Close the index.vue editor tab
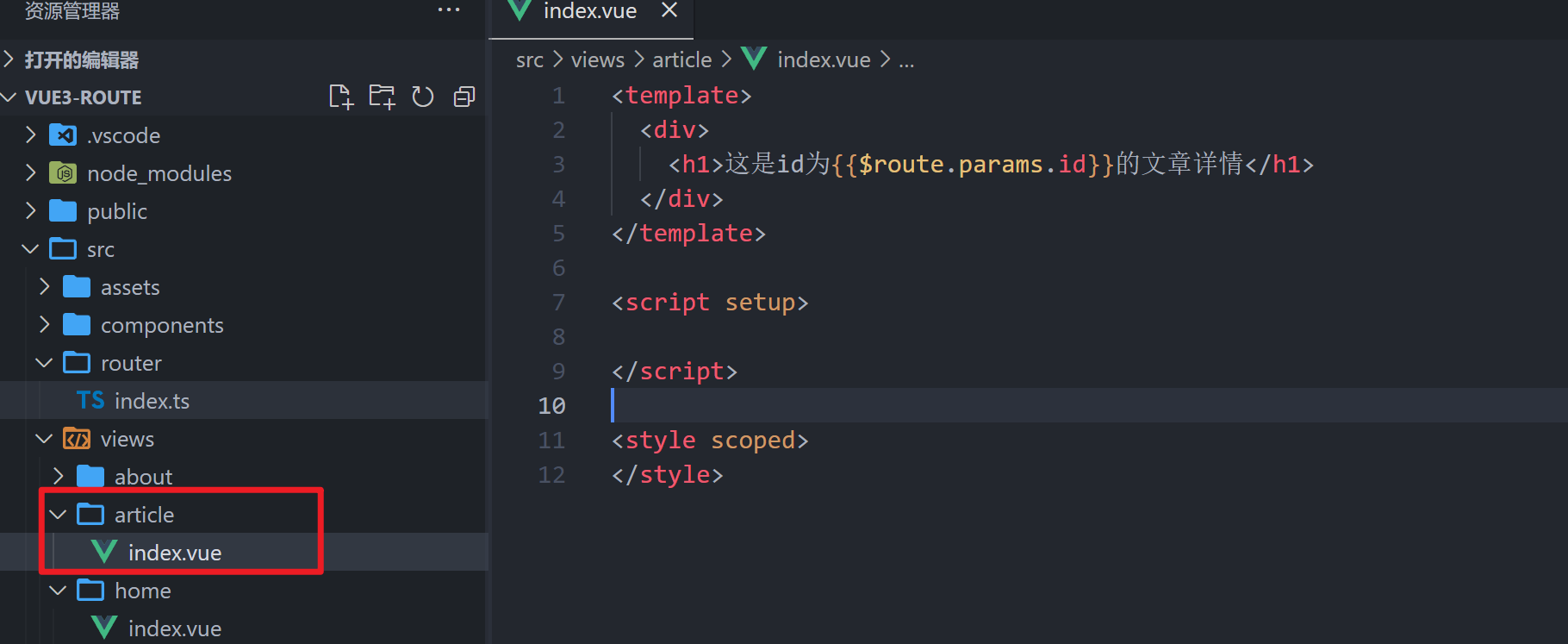Image resolution: width=1568 pixels, height=644 pixels. [669, 10]
